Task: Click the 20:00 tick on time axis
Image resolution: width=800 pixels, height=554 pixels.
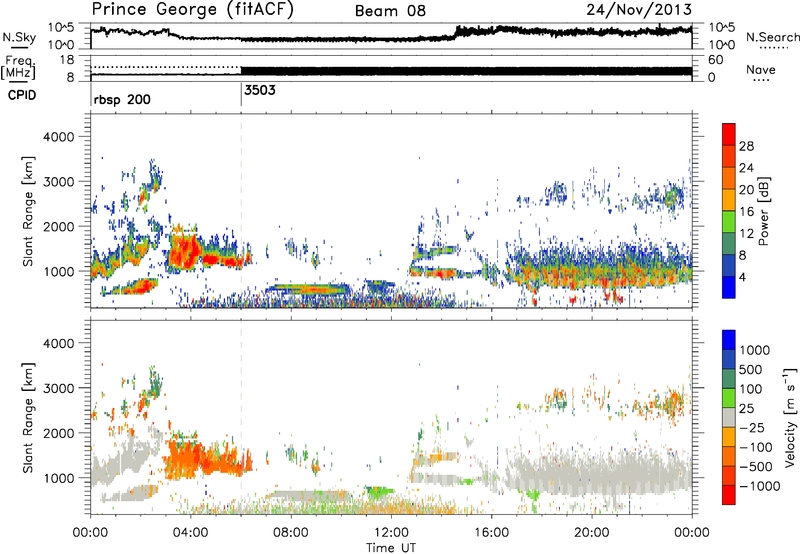Action: (x=592, y=531)
